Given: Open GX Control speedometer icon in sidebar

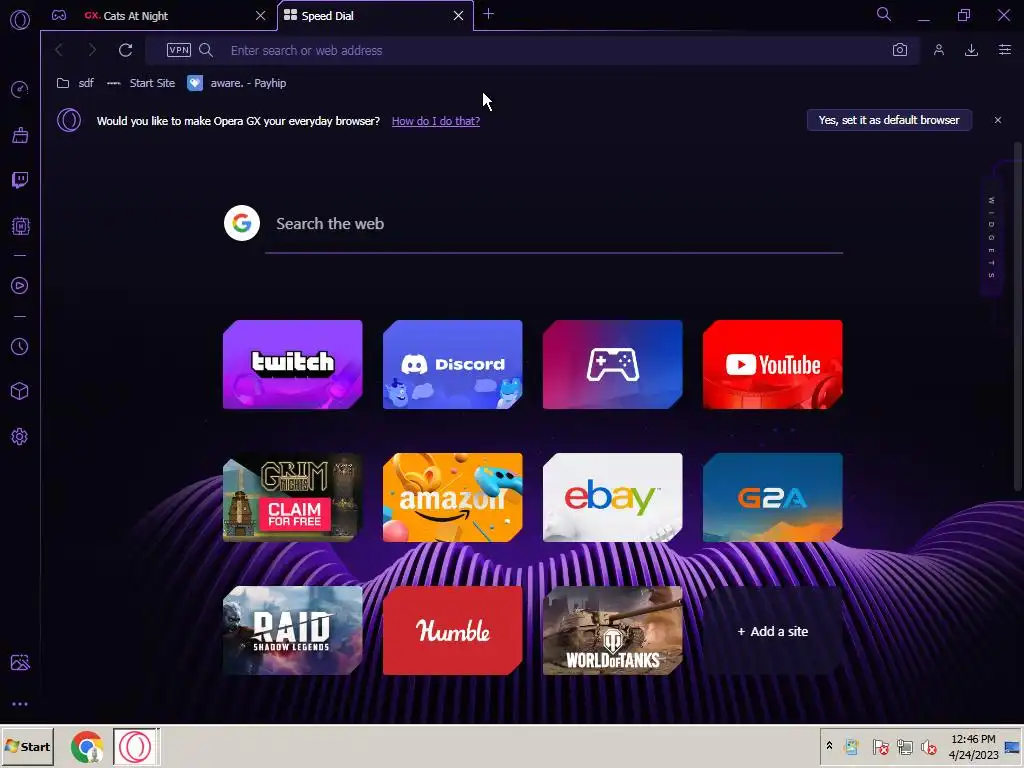Looking at the screenshot, I should click(x=20, y=89).
